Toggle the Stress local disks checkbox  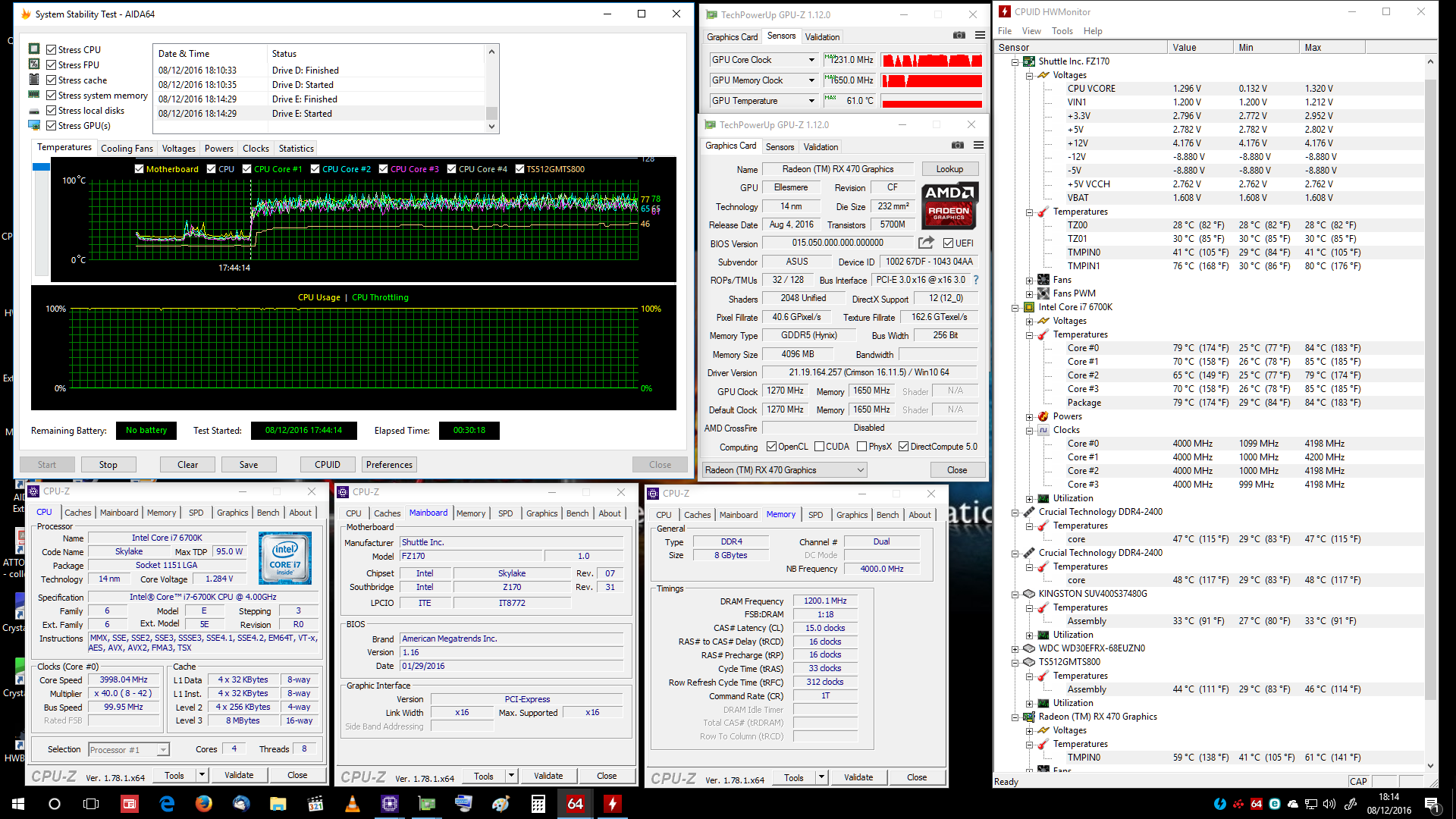(x=52, y=111)
